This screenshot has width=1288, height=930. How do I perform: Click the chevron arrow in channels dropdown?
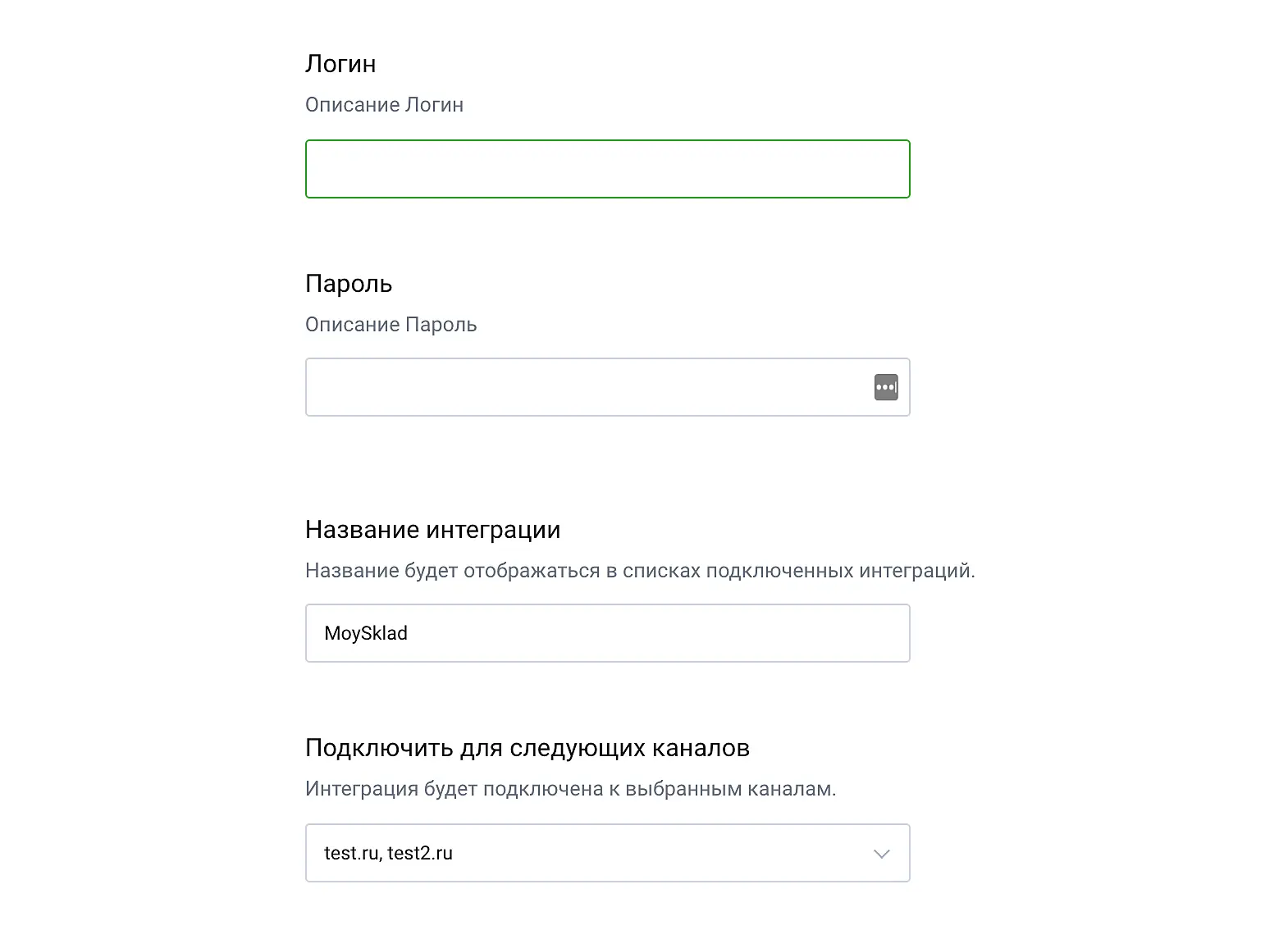(882, 854)
